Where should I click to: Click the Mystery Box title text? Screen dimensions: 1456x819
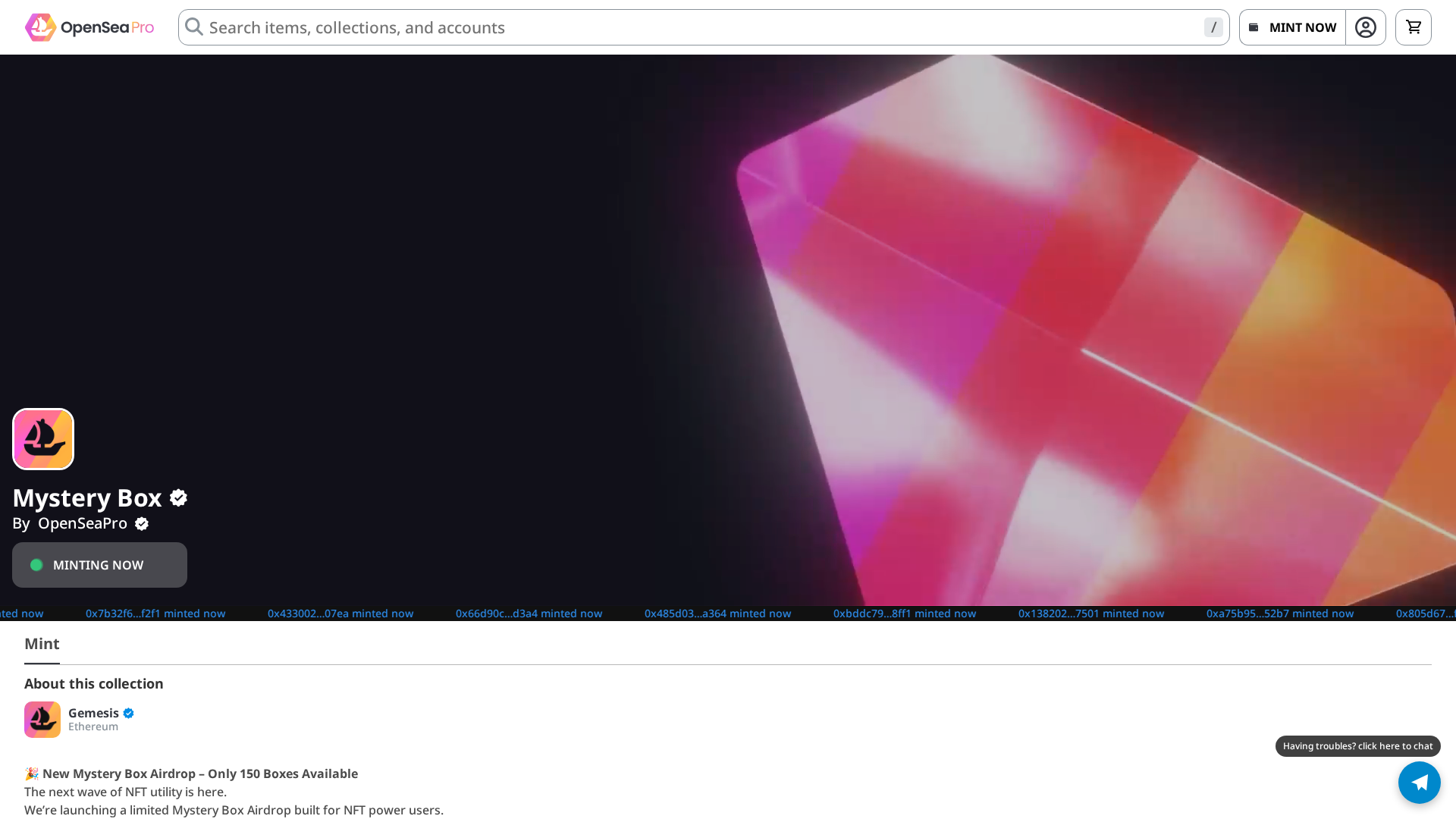pyautogui.click(x=87, y=498)
